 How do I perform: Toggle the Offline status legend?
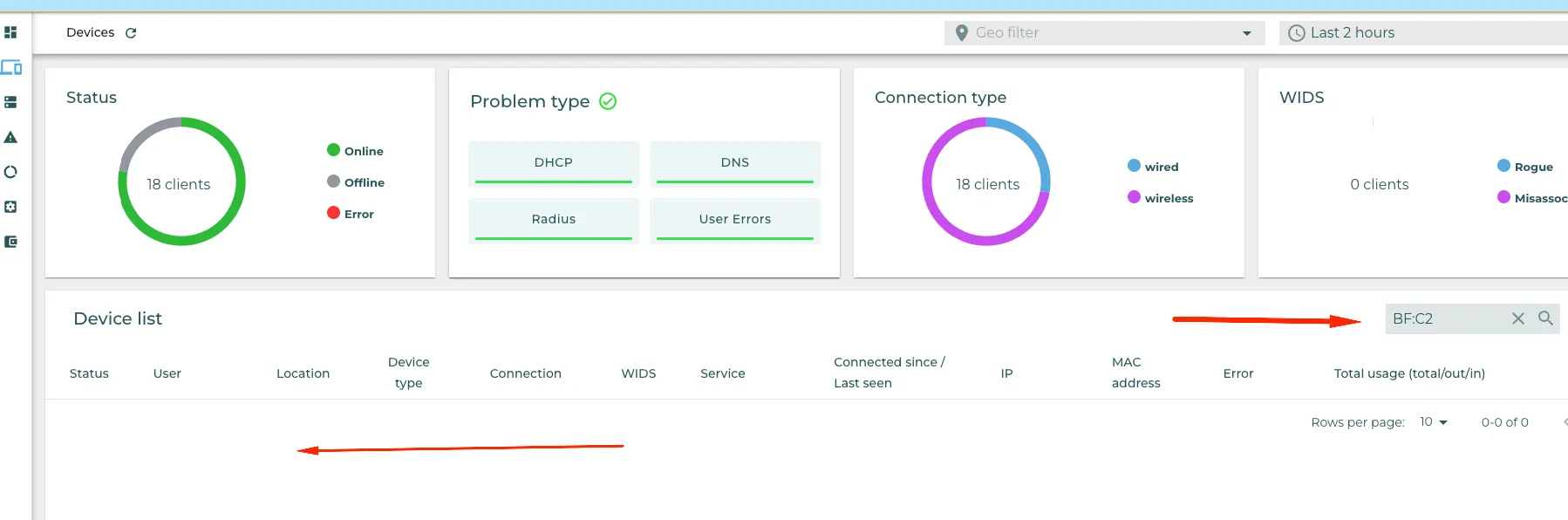pos(356,182)
